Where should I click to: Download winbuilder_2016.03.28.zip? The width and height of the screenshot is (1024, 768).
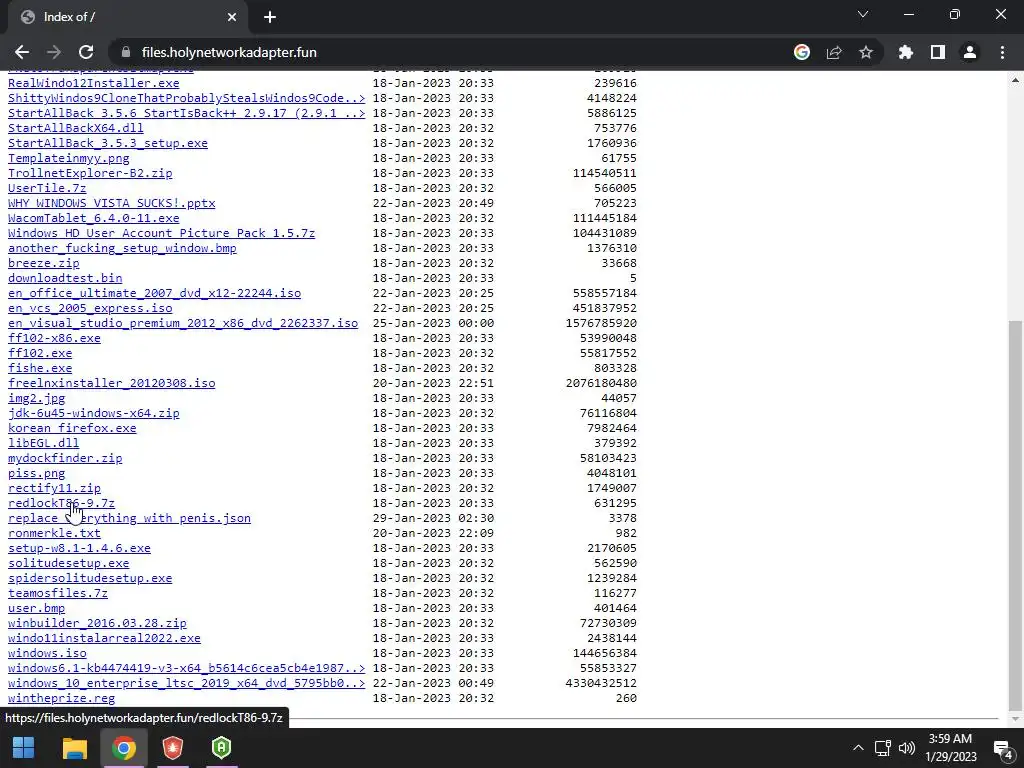tap(97, 624)
